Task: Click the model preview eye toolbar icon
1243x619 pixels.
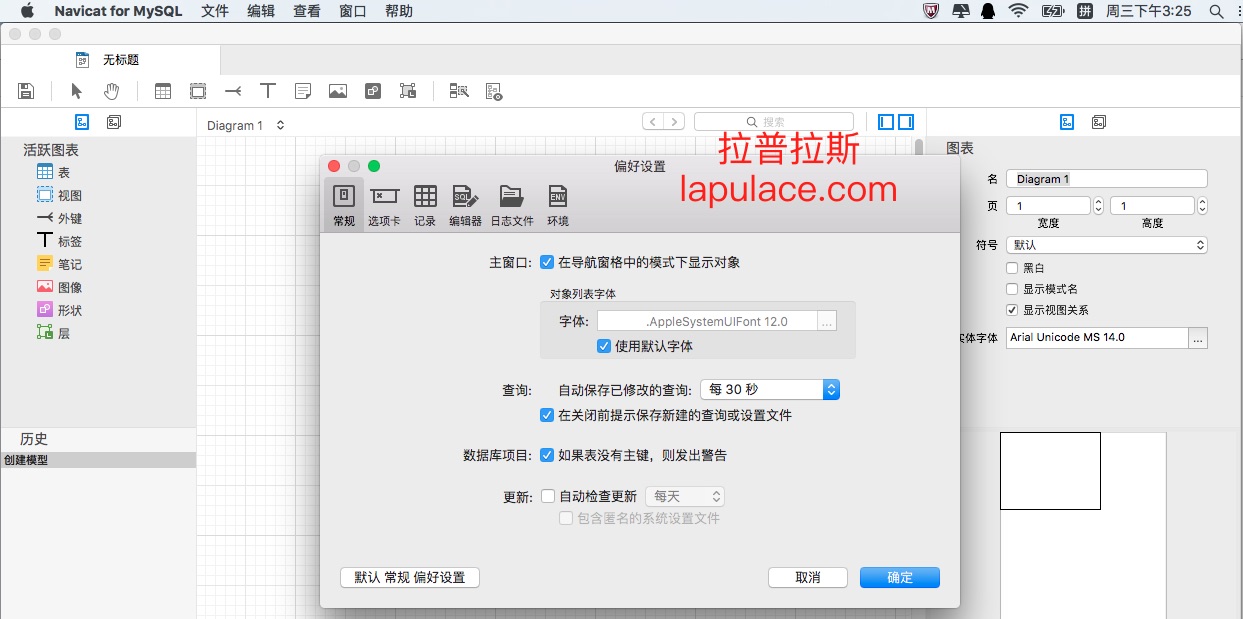Action: (494, 92)
